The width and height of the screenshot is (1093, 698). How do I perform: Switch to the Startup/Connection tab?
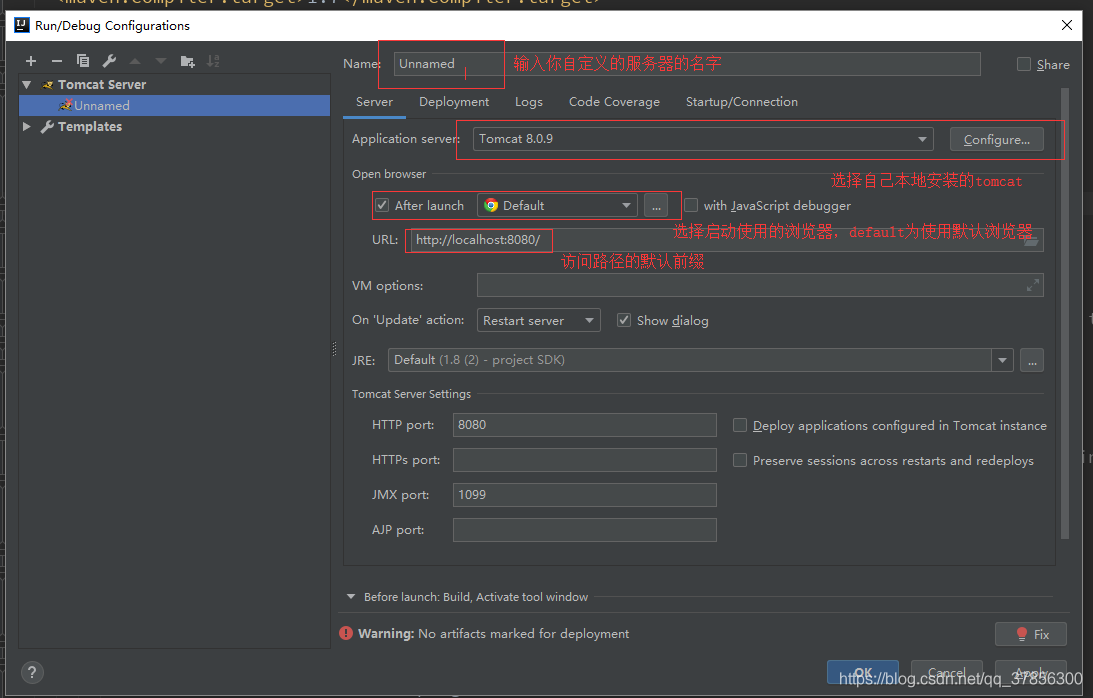[742, 102]
